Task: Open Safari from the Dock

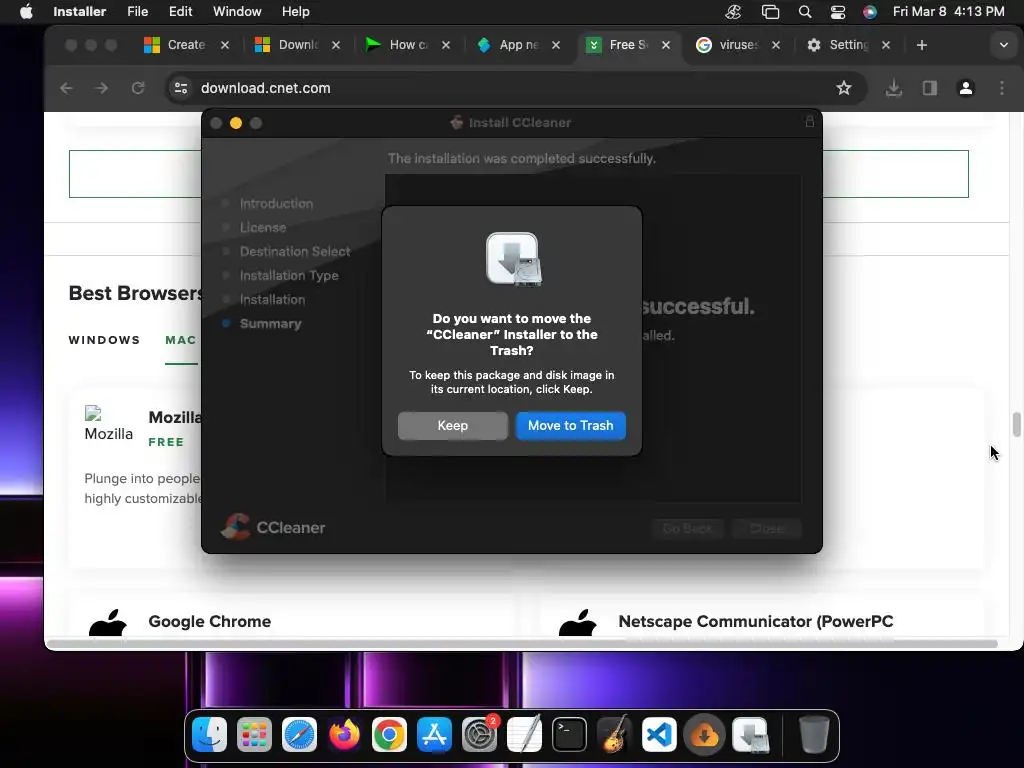Action: [x=299, y=735]
